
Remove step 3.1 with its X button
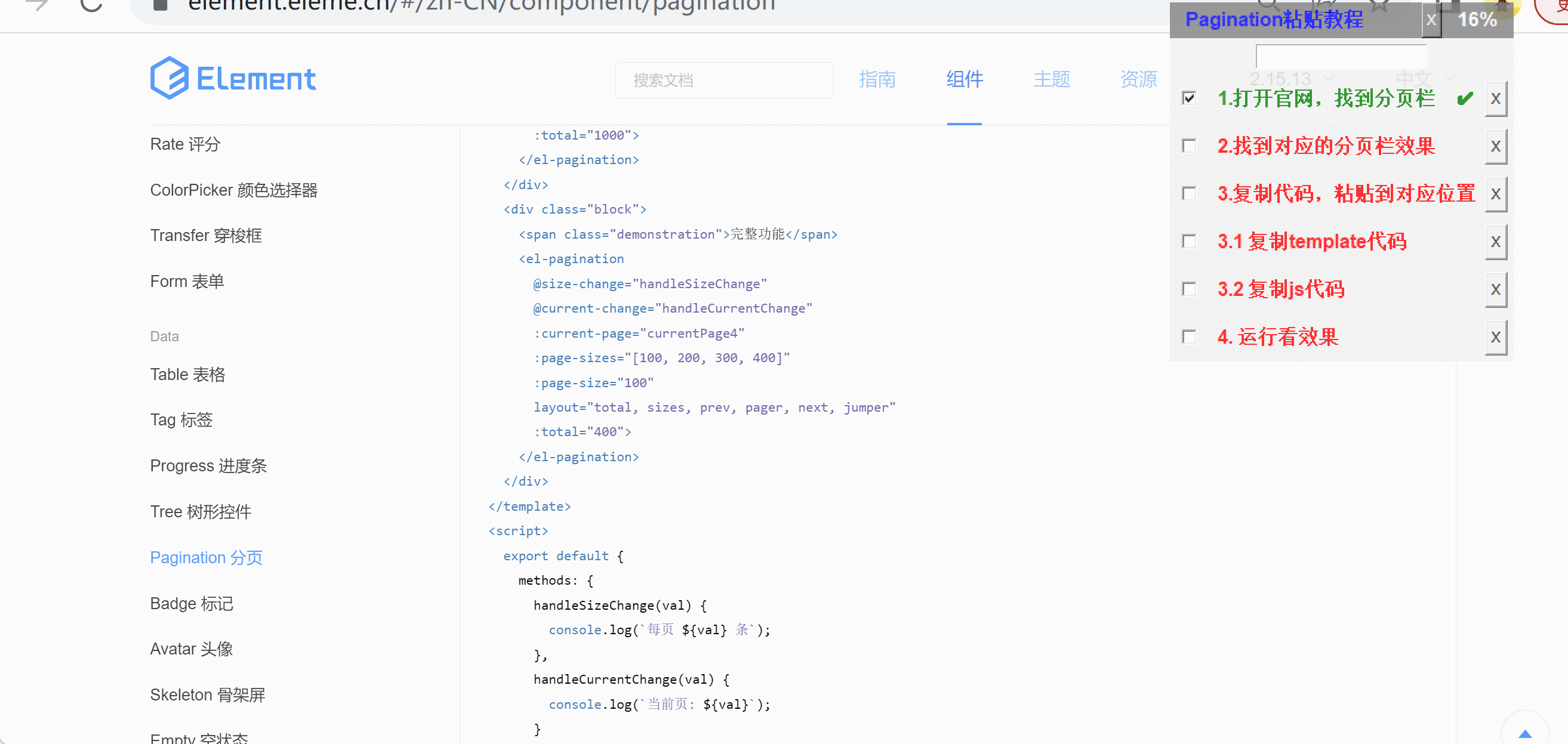[1496, 242]
